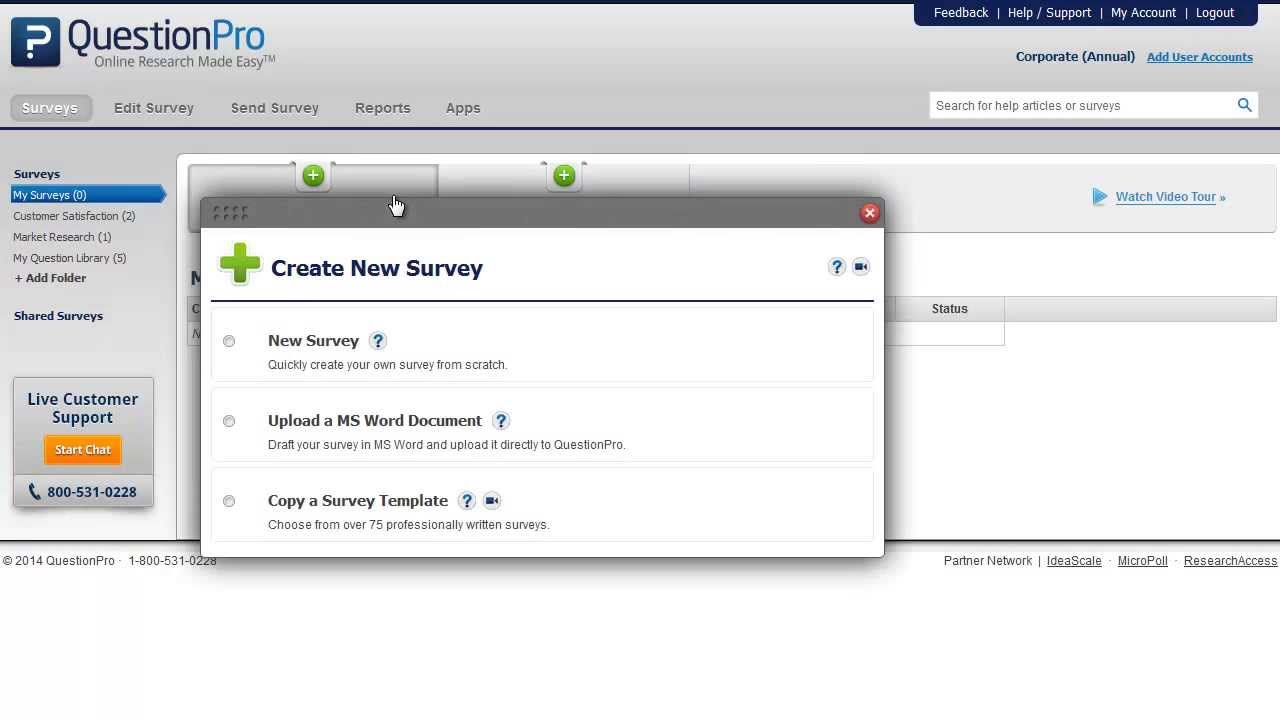Open Help / Support link
The image size is (1280, 720).
1049,13
